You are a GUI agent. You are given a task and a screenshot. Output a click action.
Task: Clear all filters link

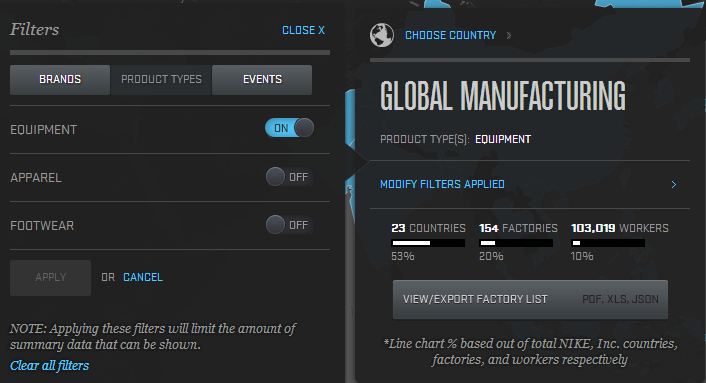pos(50,365)
